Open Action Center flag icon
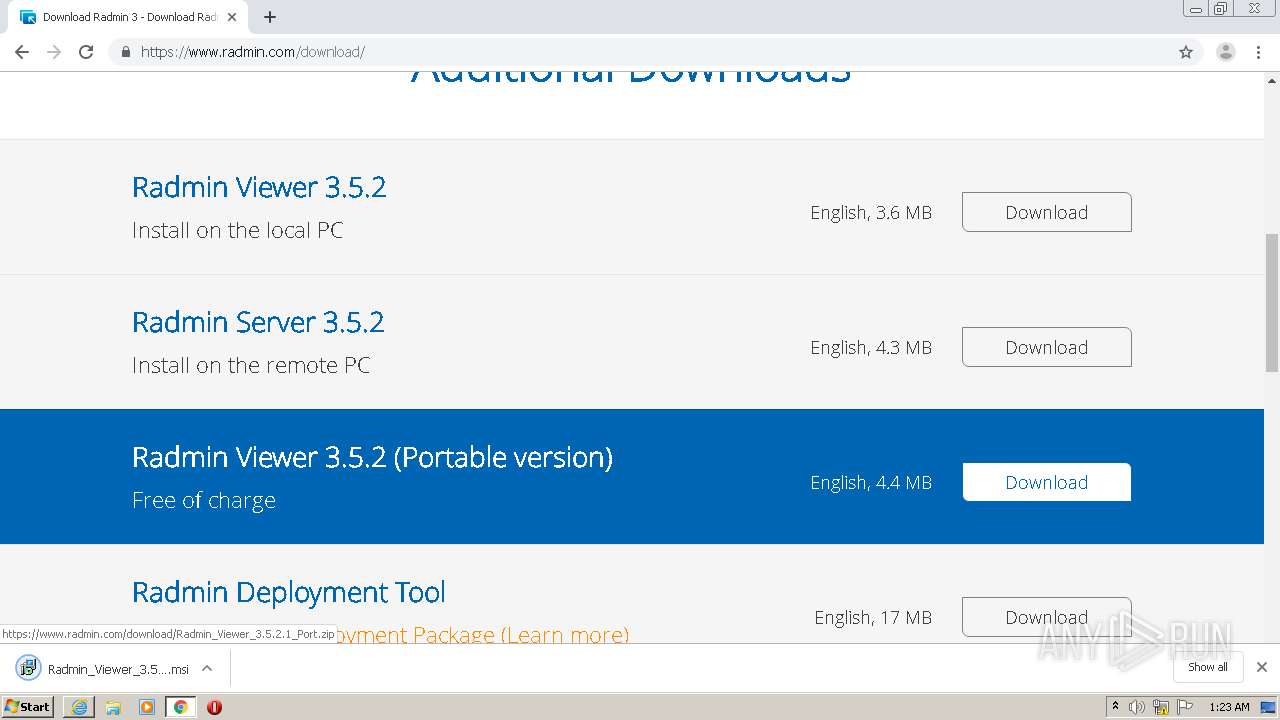1280x720 pixels. click(1185, 707)
